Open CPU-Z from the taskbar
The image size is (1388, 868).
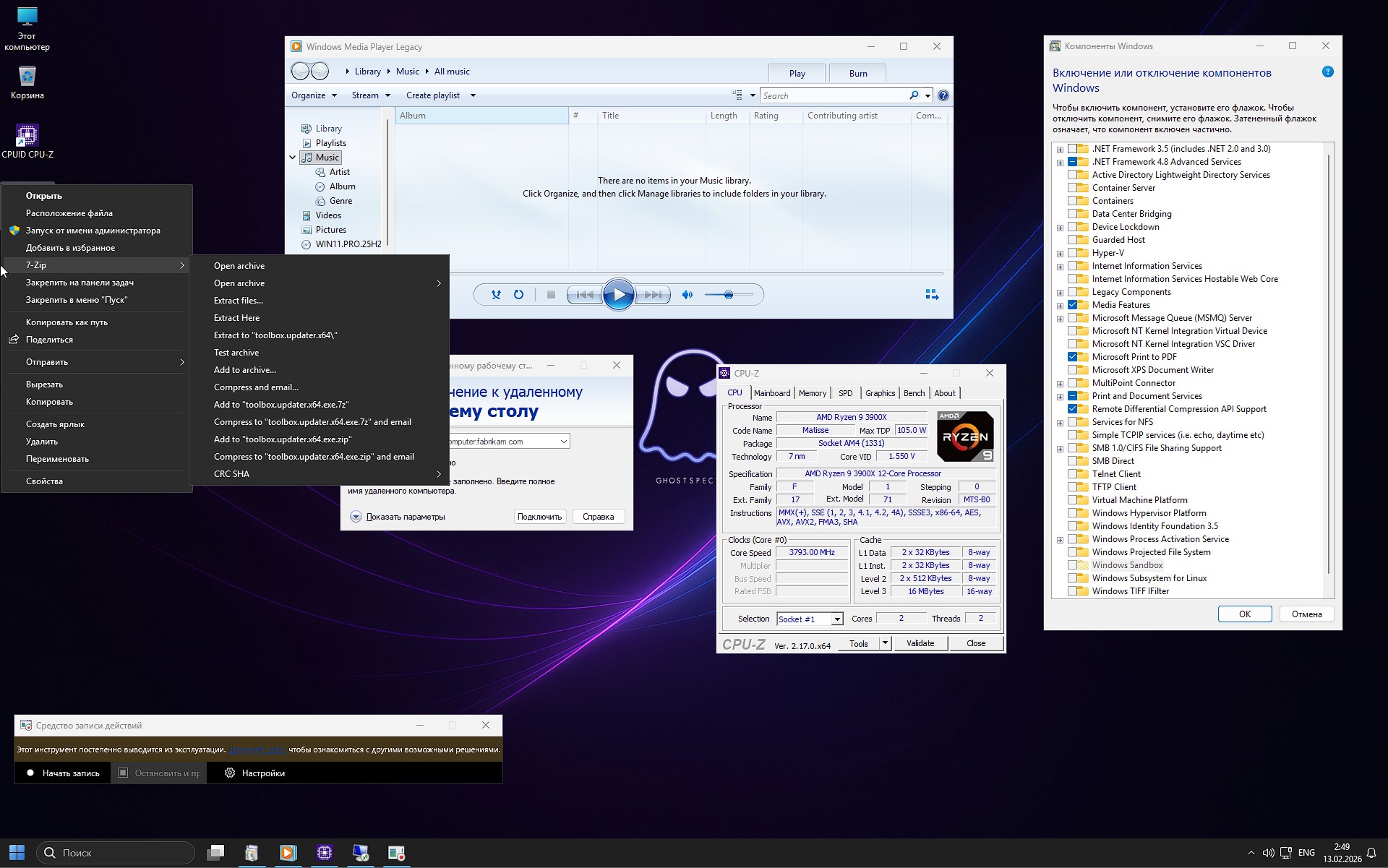(324, 853)
